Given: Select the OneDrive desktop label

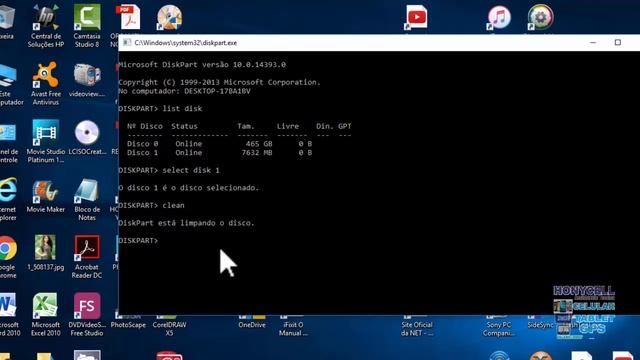Looking at the screenshot, I should (252, 325).
